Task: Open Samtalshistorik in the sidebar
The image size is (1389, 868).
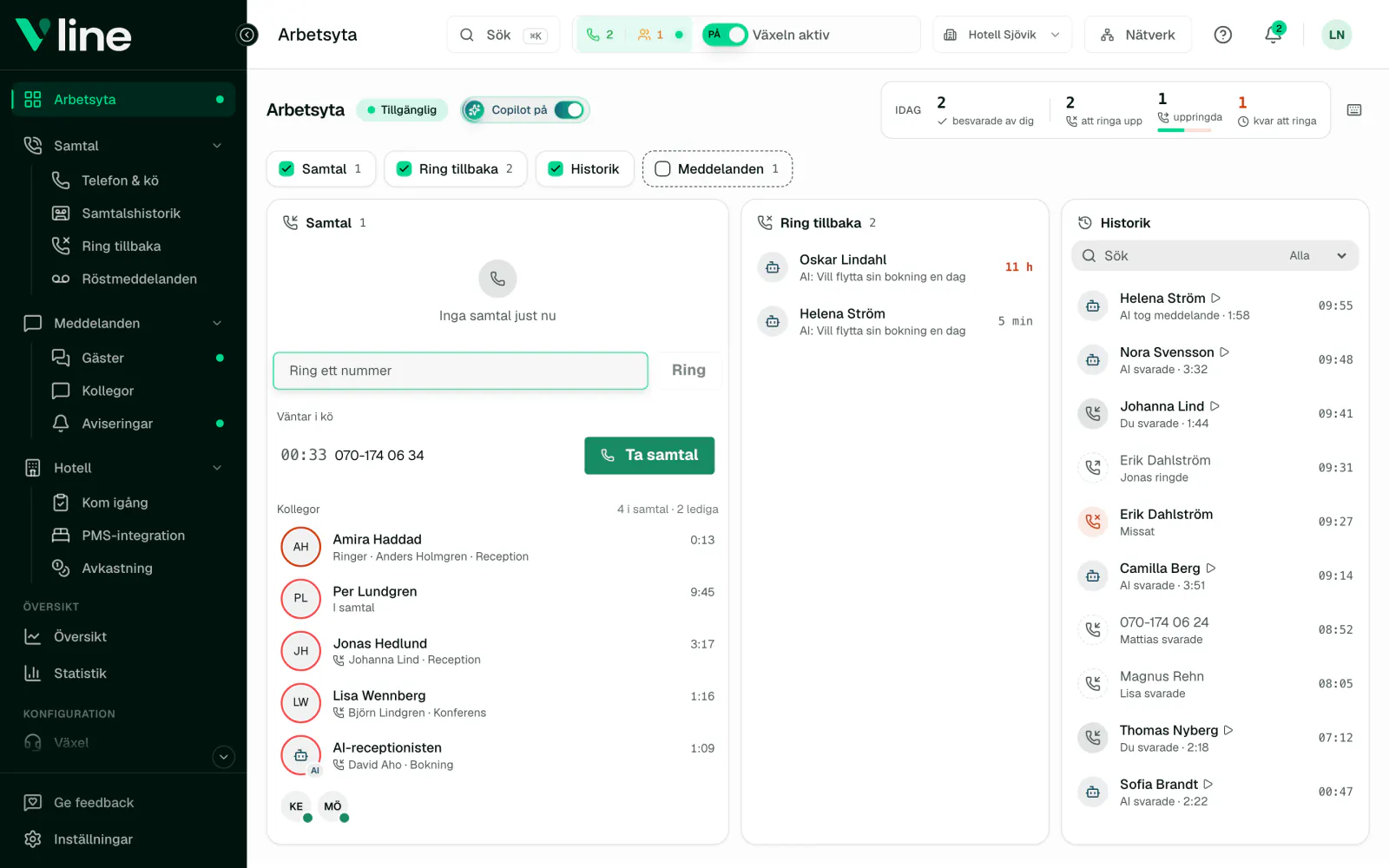Action: (131, 214)
